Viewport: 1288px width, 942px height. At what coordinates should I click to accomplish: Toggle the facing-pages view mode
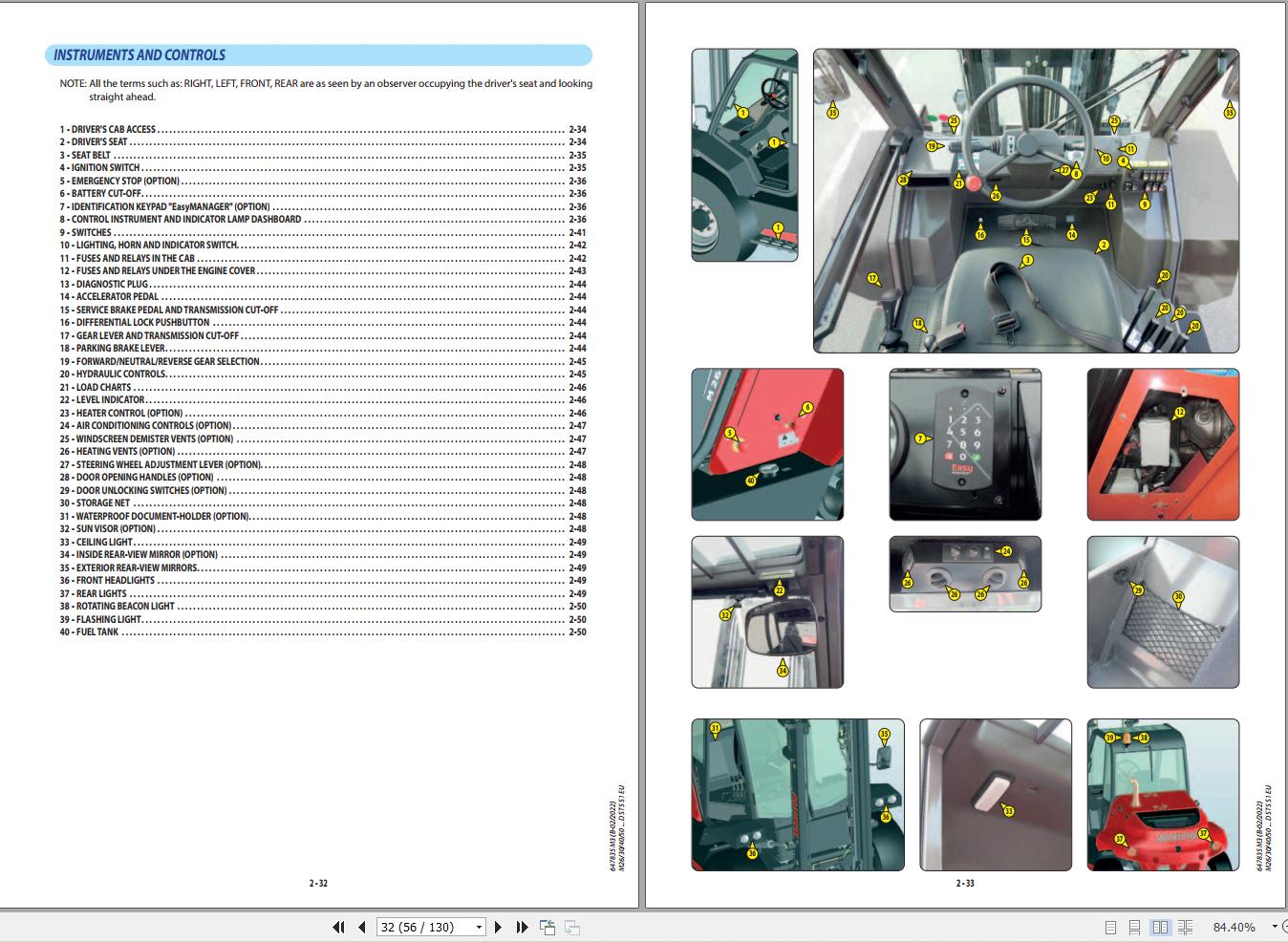[1160, 927]
